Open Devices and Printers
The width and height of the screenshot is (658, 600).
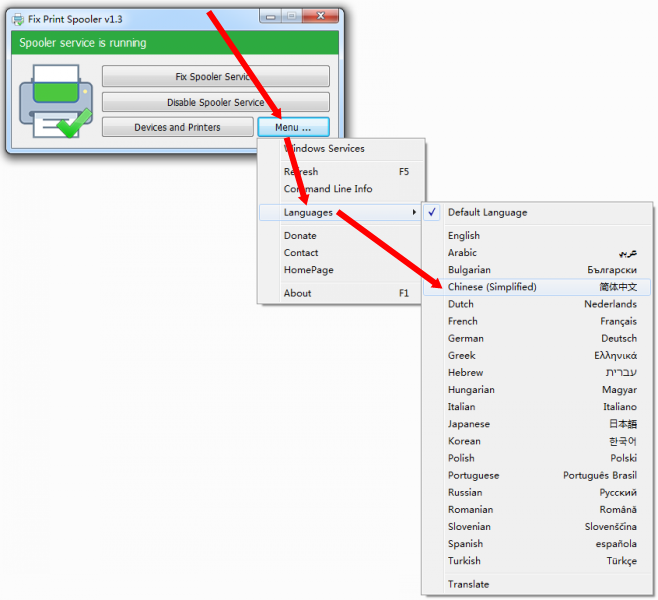click(178, 127)
